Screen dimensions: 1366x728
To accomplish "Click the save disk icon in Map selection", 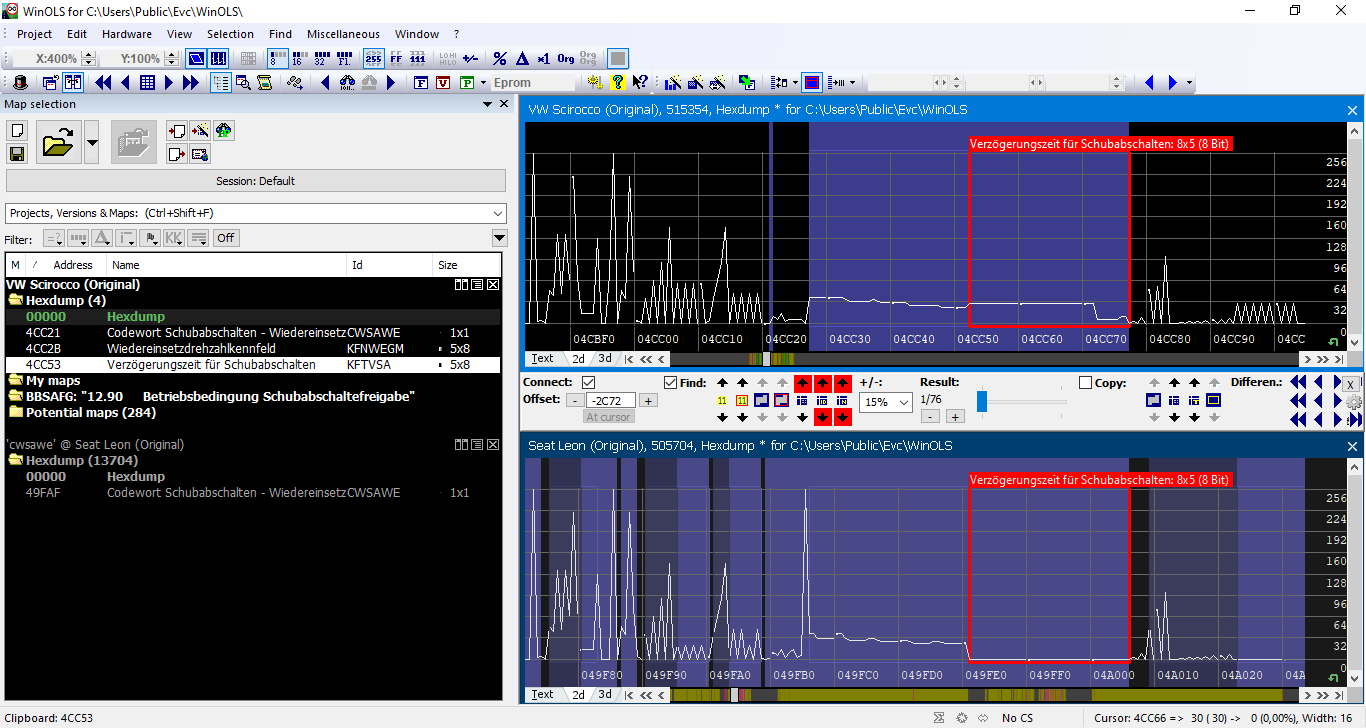I will coord(16,153).
